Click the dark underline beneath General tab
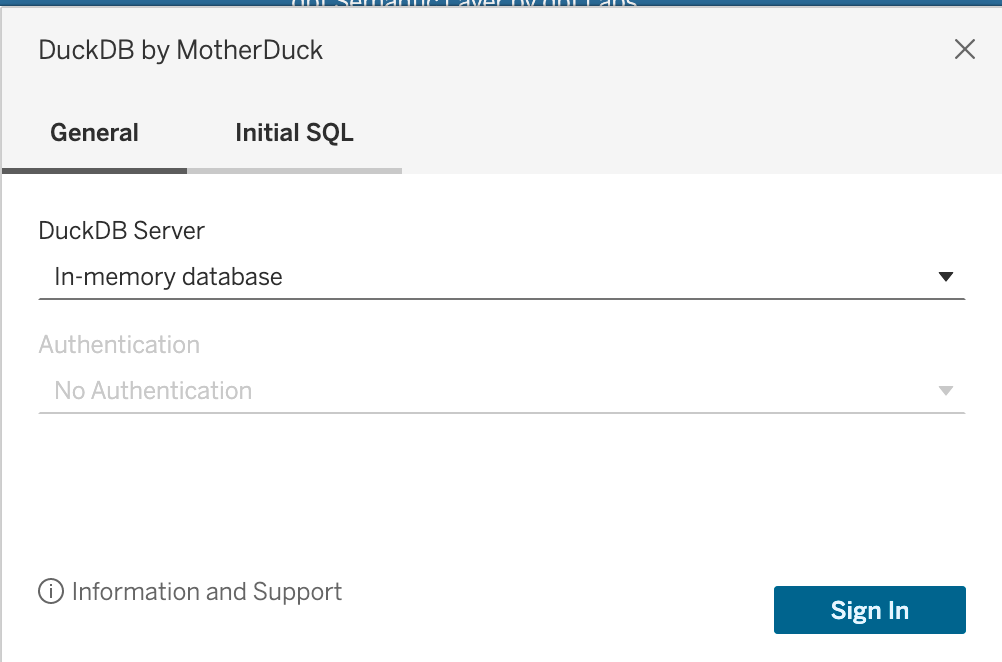This screenshot has width=1002, height=662. pos(95,171)
